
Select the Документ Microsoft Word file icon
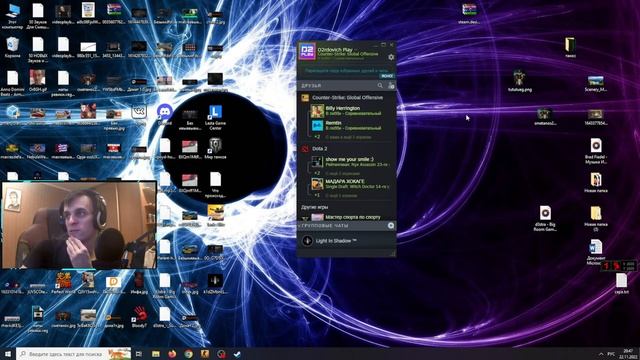coord(596,252)
